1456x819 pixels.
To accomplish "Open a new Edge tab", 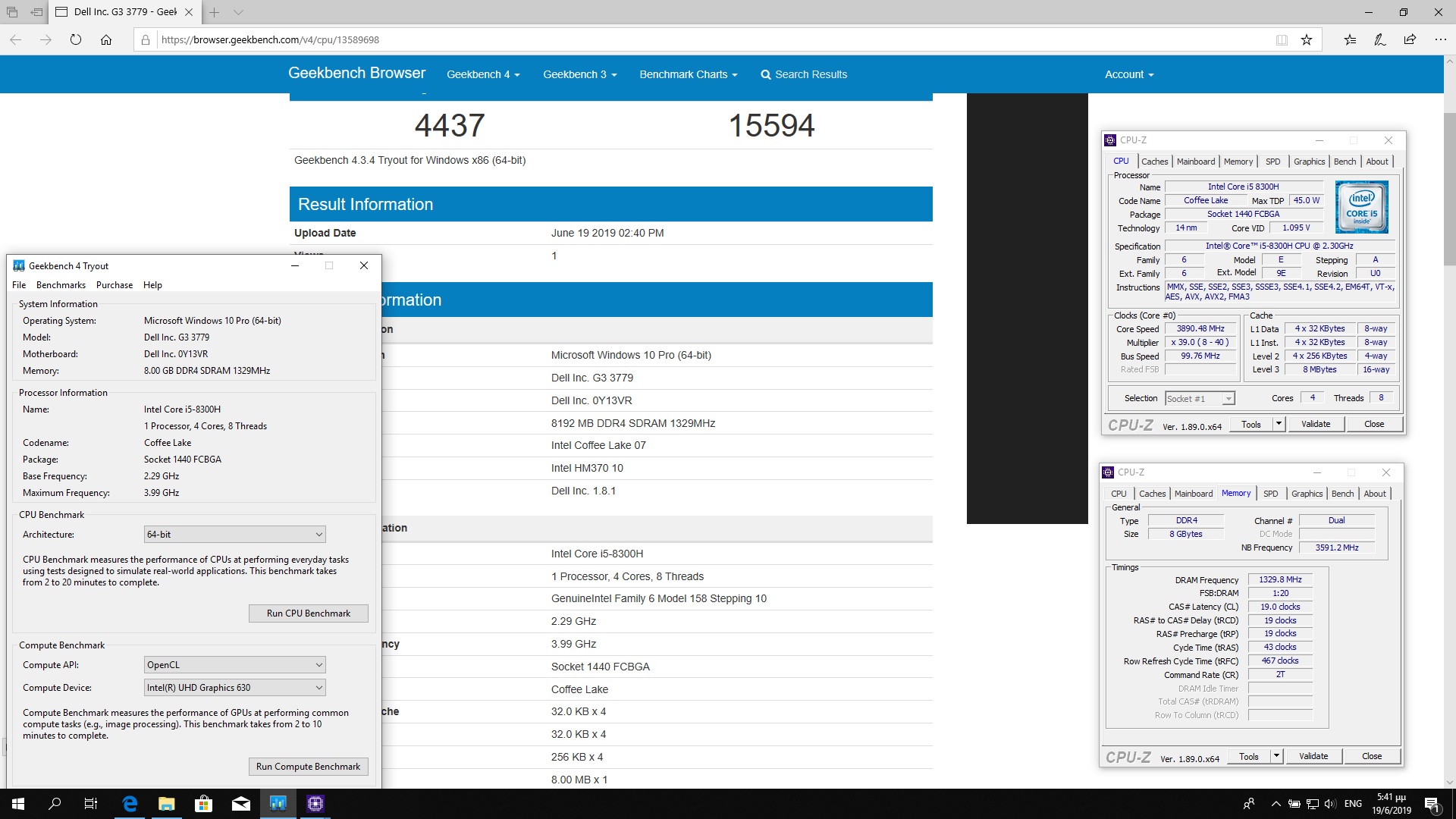I will [x=215, y=12].
